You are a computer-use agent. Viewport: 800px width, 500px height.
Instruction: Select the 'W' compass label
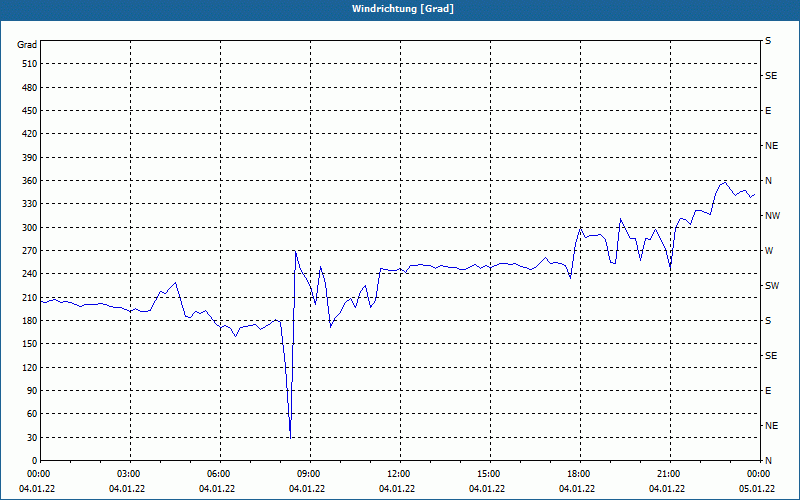point(769,251)
